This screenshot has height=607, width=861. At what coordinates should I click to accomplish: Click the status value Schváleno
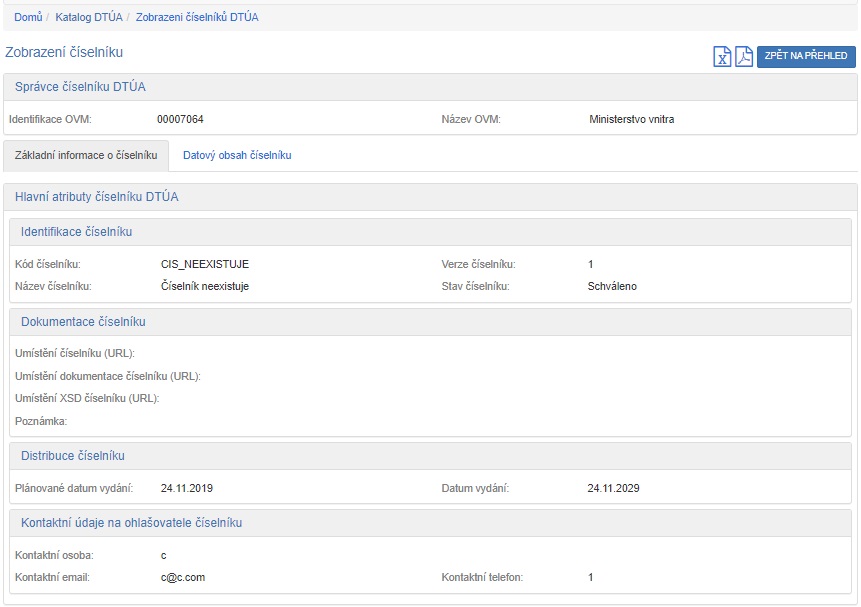tap(612, 286)
